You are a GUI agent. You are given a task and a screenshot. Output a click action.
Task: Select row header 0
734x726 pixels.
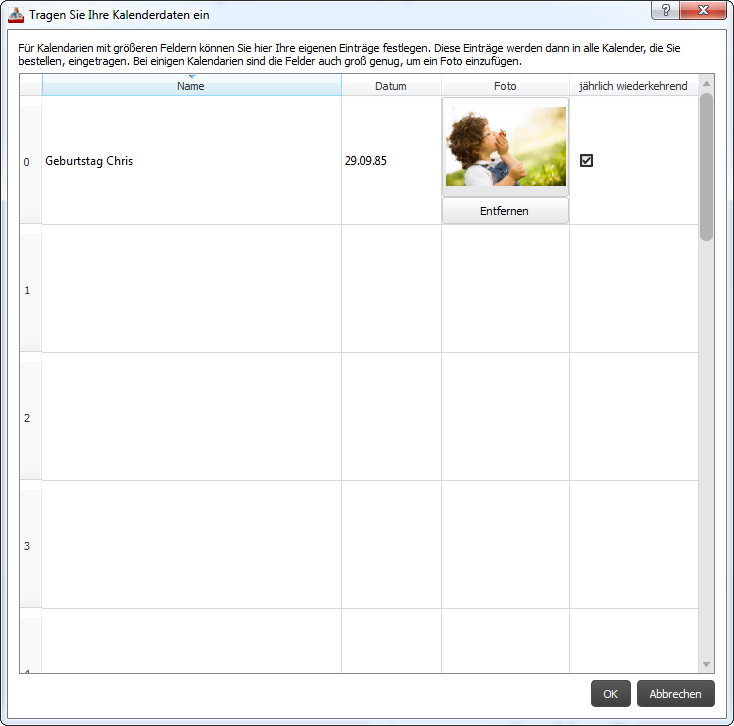coord(30,161)
